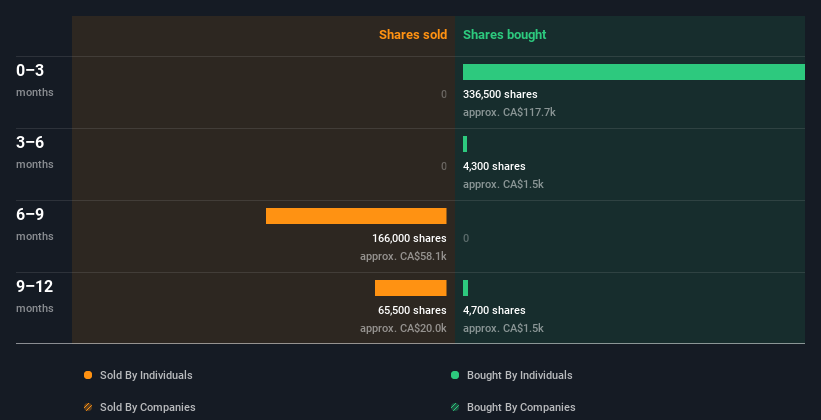Toggle the Bought By Individuals legend label
821x420 pixels.
[x=519, y=375]
